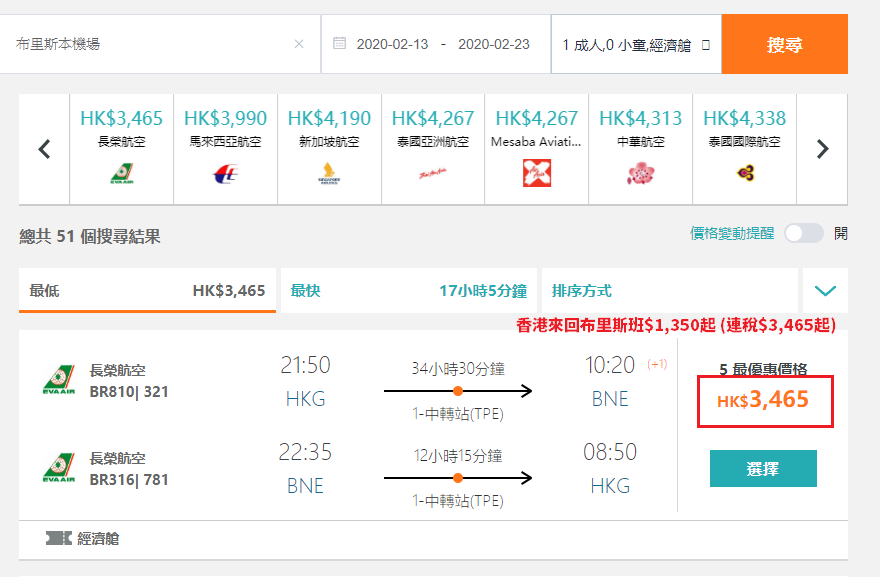Click the orange 搜尋 search button
This screenshot has height=577, width=880.
pyautogui.click(x=785, y=44)
